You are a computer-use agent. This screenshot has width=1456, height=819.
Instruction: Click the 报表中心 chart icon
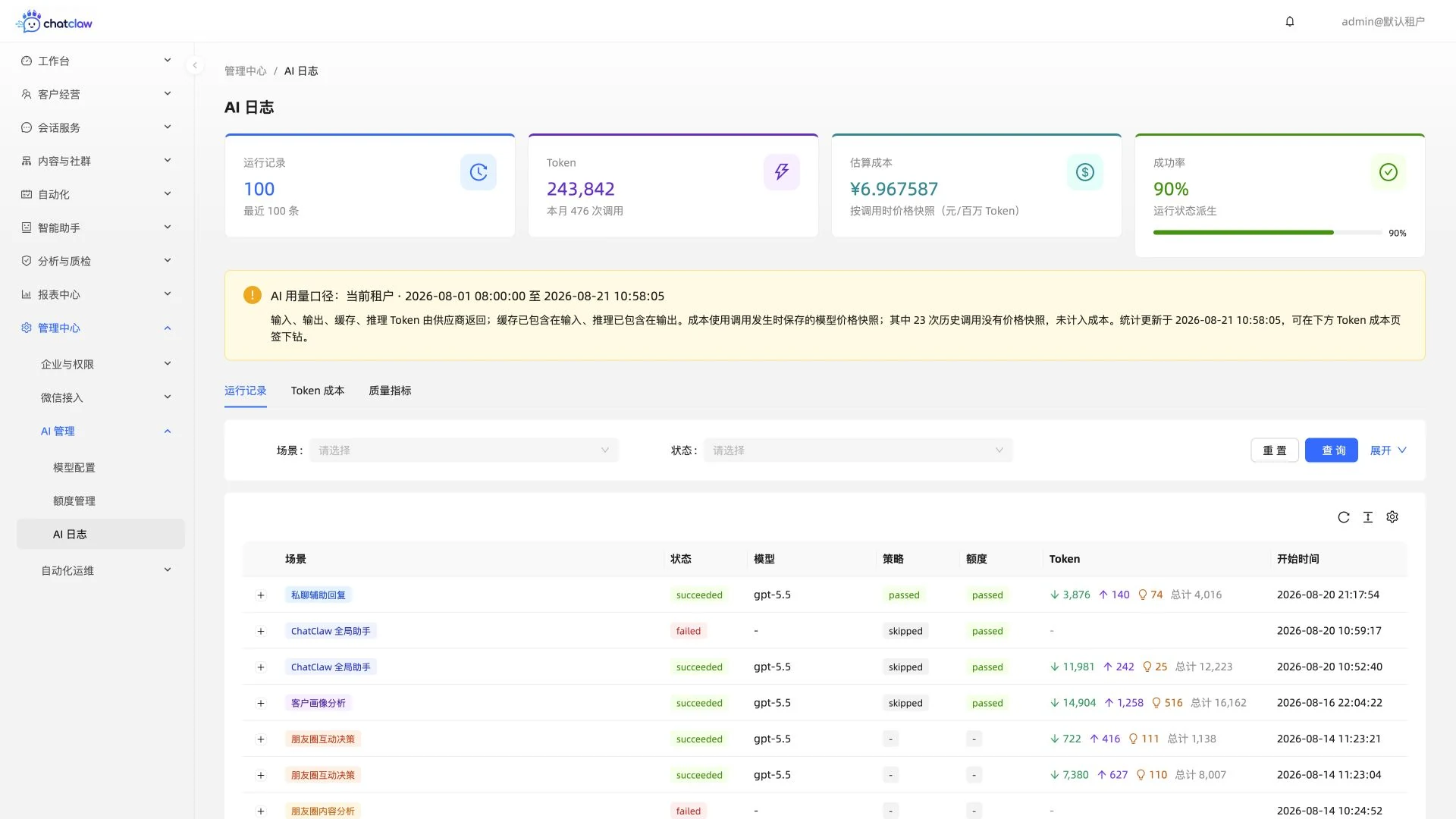pos(27,294)
